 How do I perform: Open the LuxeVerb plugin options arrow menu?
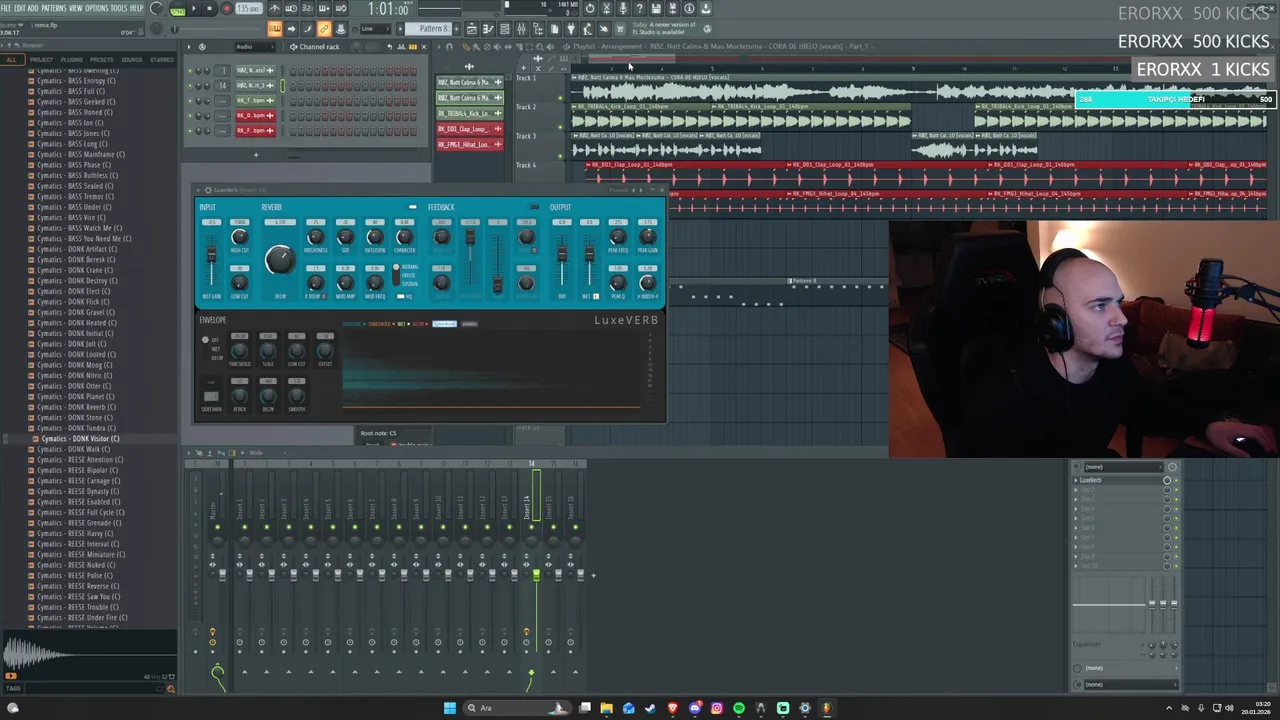click(x=199, y=189)
